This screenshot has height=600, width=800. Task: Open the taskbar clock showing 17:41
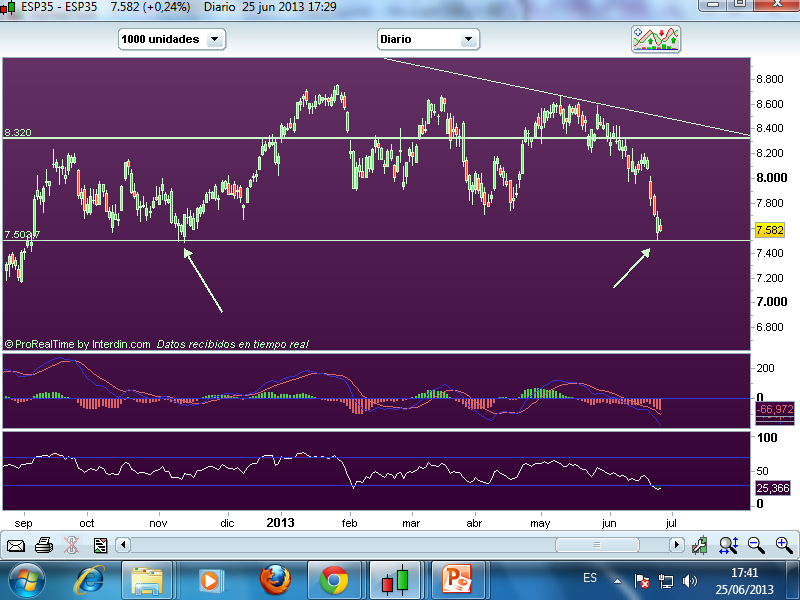point(744,581)
